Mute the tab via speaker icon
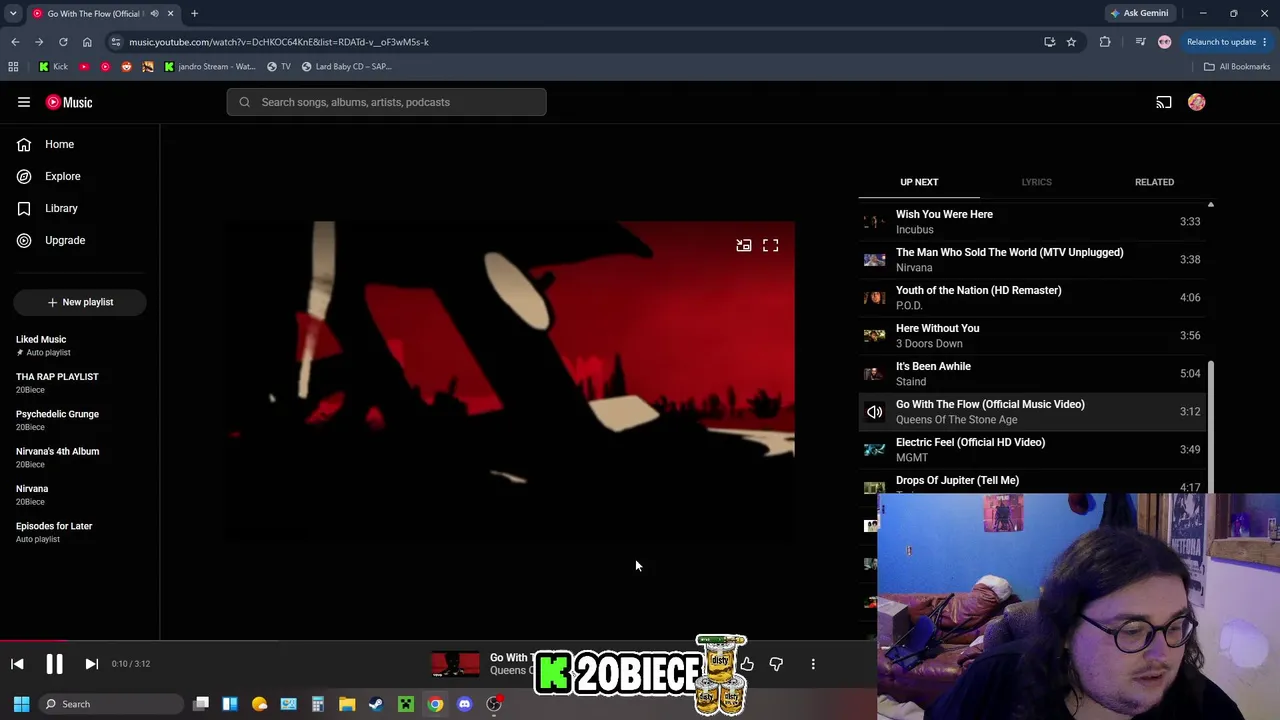 point(154,13)
